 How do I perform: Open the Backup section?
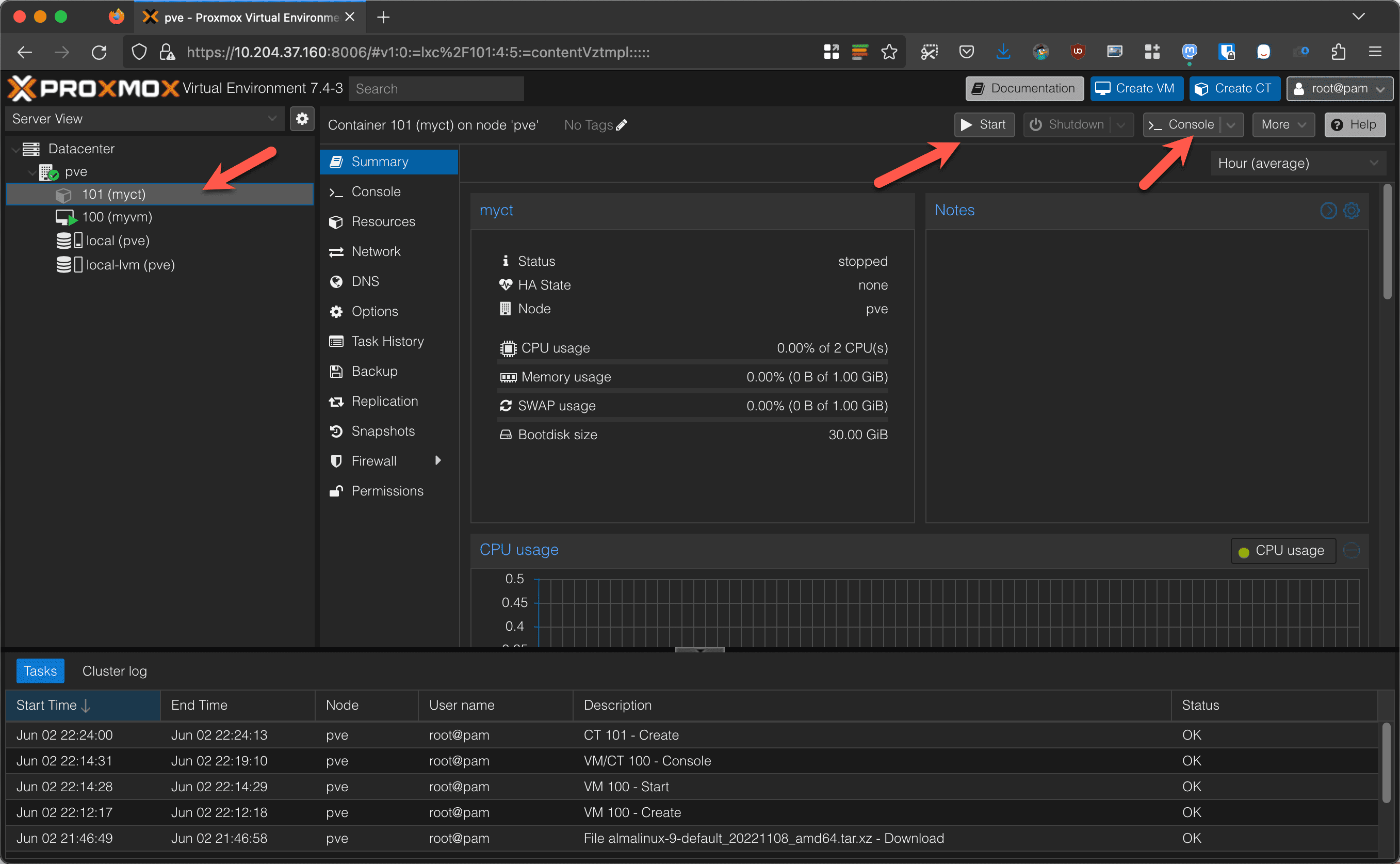[x=388, y=371]
